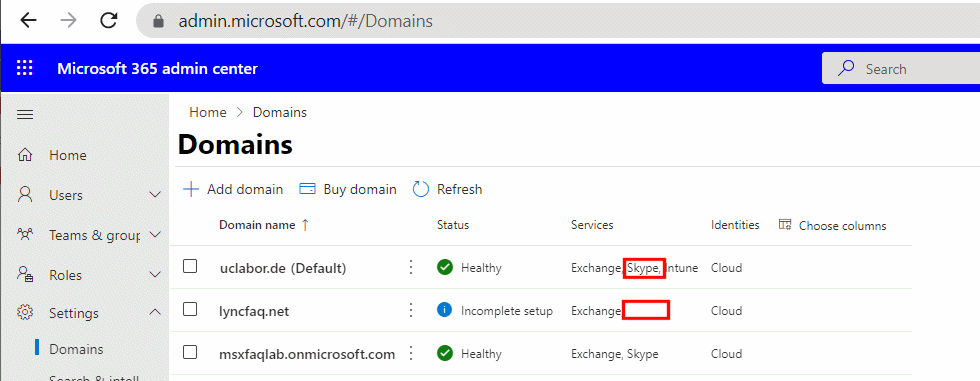Click the Microsoft 365 admin center title
This screenshot has height=381, width=980.
[x=158, y=69]
